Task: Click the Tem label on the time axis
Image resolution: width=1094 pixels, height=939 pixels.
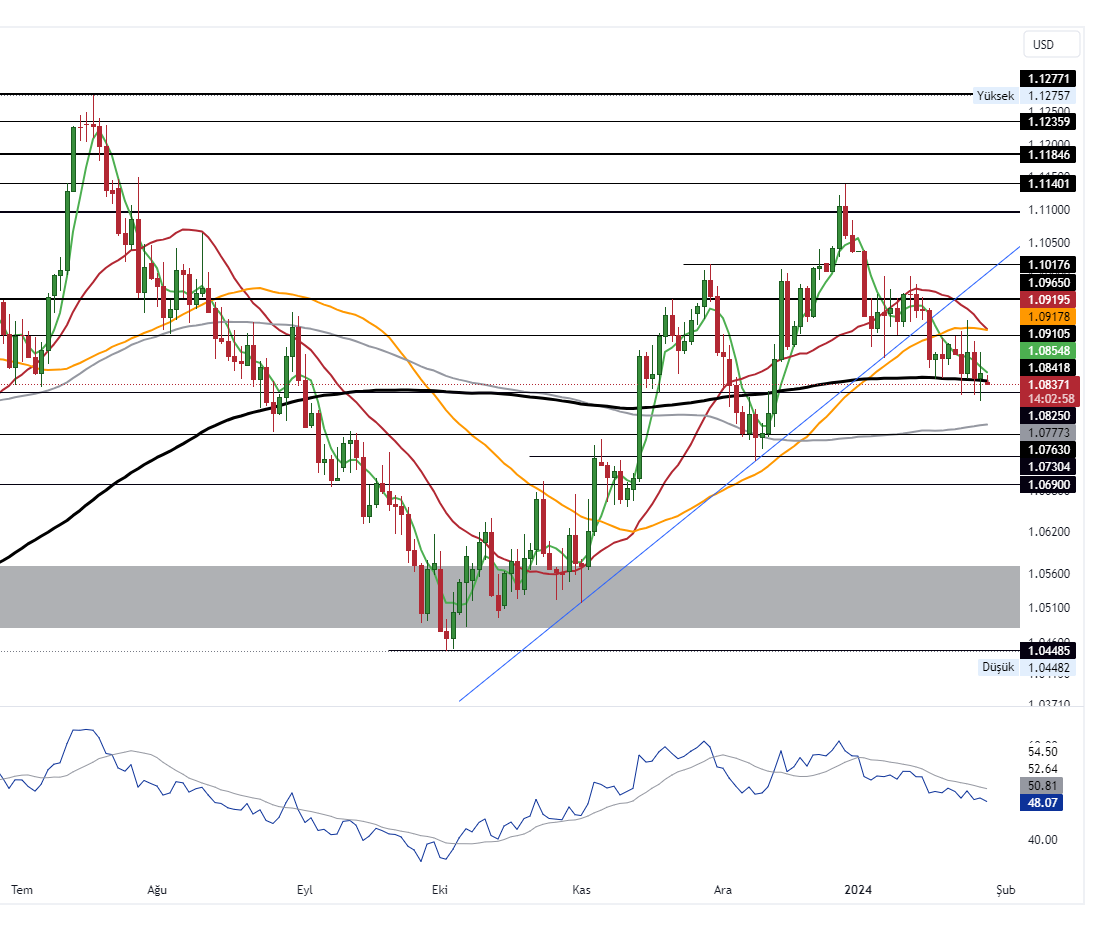Action: (x=22, y=888)
